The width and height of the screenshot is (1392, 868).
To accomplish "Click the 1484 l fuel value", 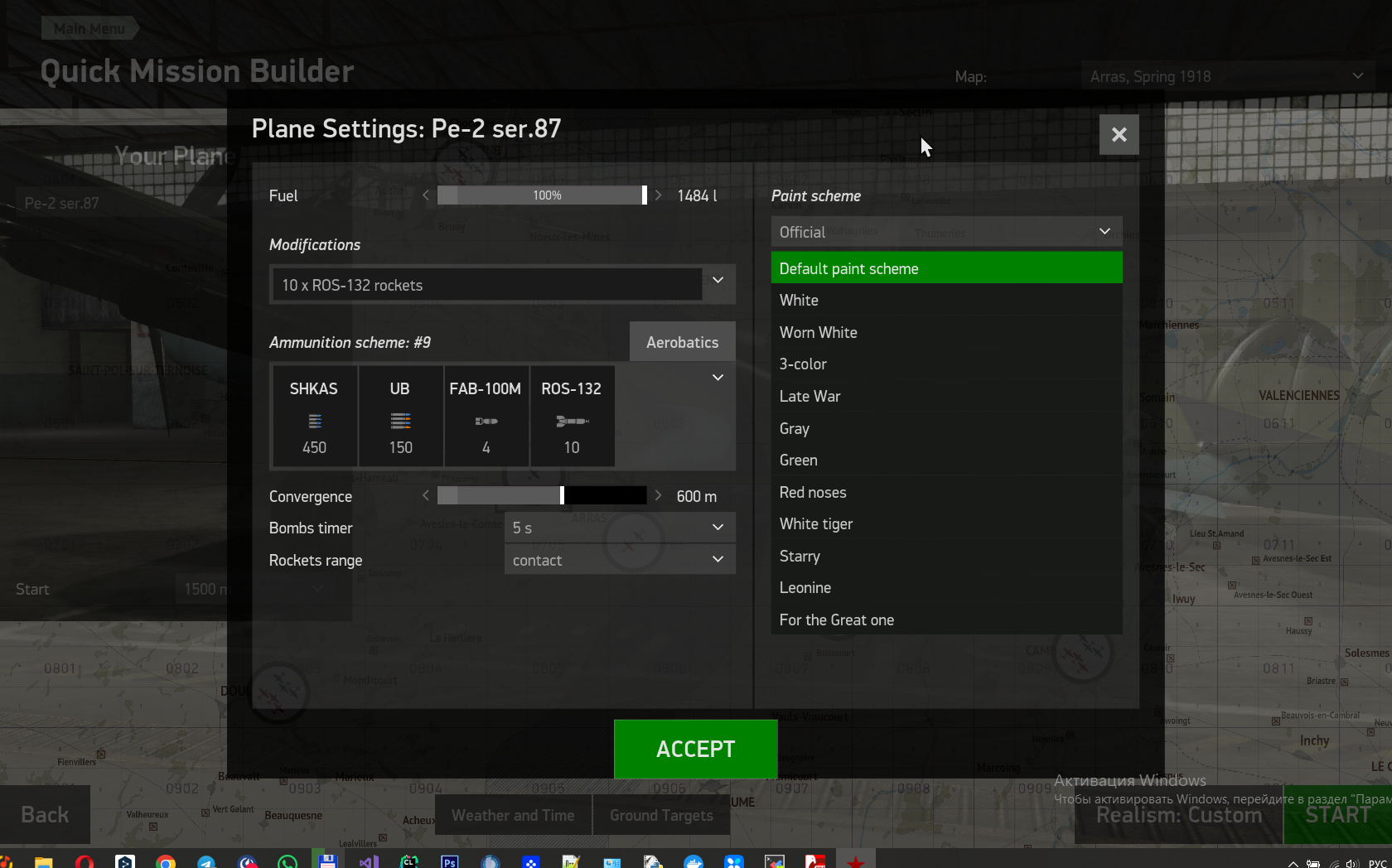I will coord(697,195).
